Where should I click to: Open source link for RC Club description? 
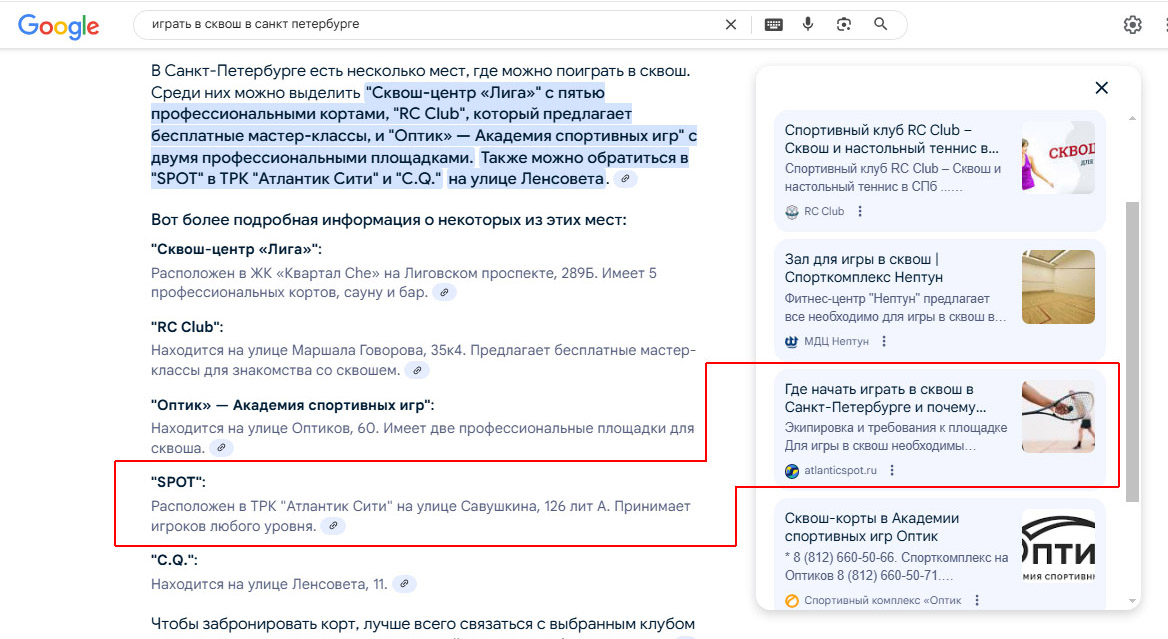pyautogui.click(x=417, y=370)
